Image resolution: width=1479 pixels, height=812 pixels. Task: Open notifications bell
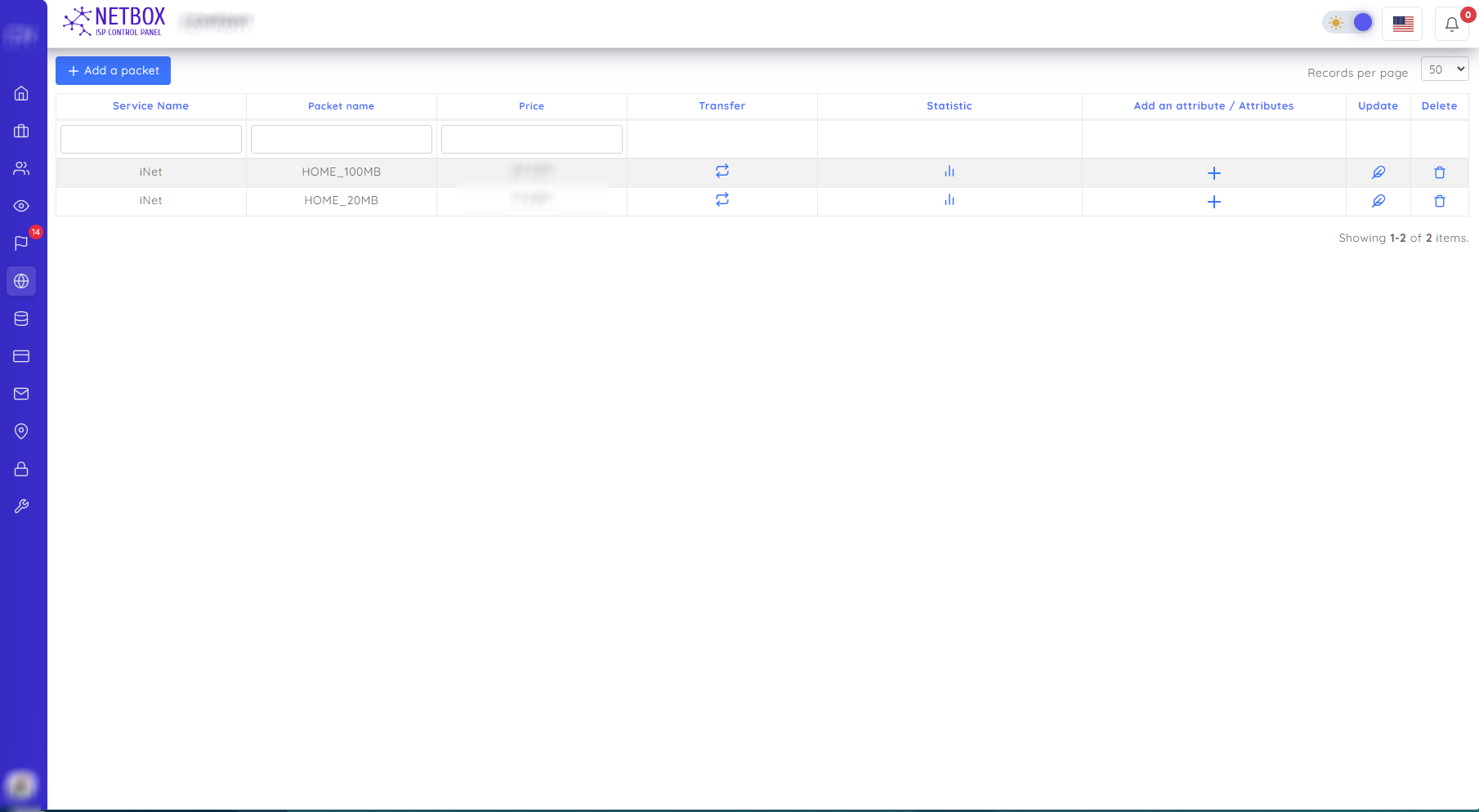coord(1451,24)
